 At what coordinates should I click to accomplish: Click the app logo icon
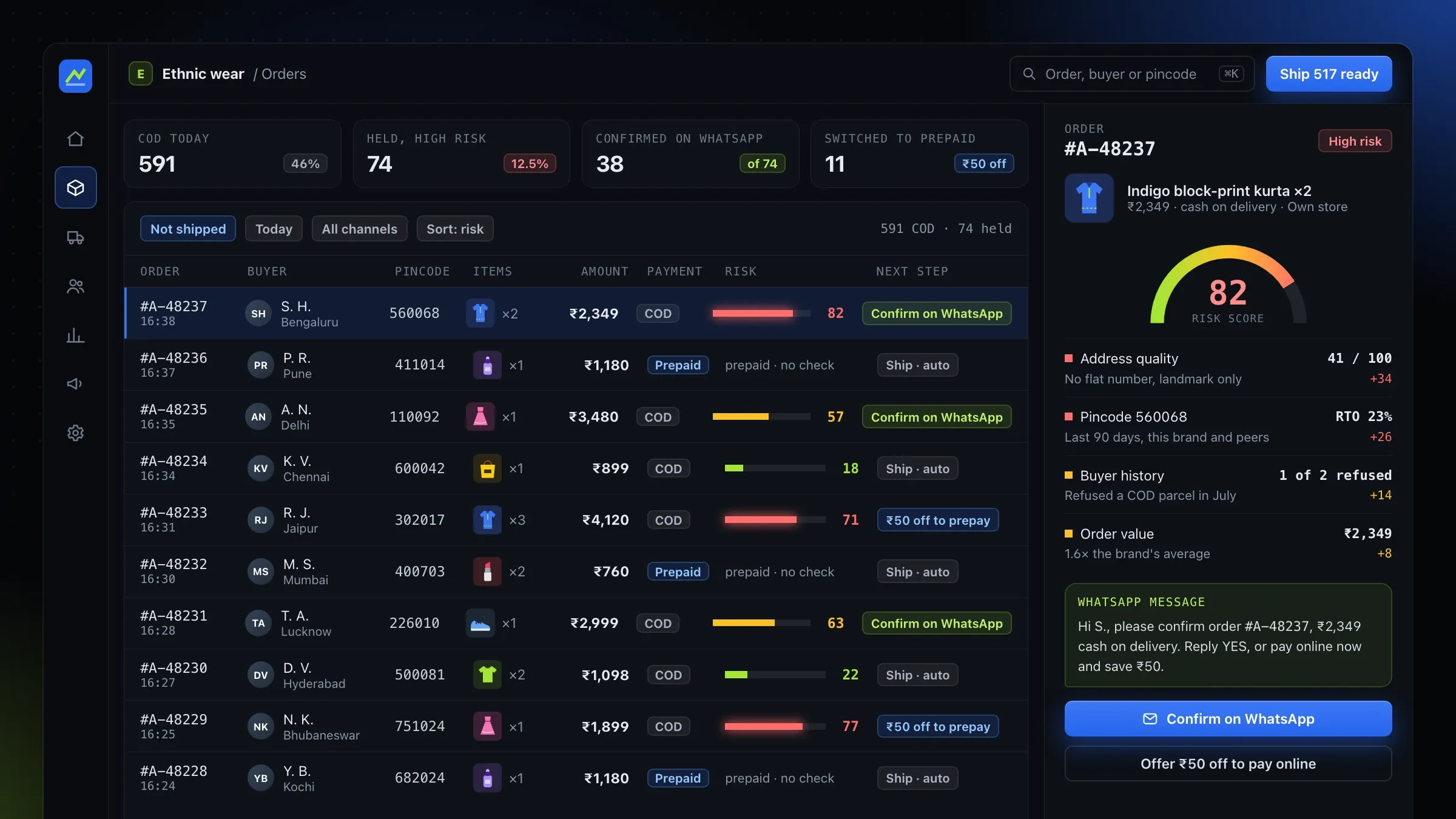pyautogui.click(x=75, y=76)
